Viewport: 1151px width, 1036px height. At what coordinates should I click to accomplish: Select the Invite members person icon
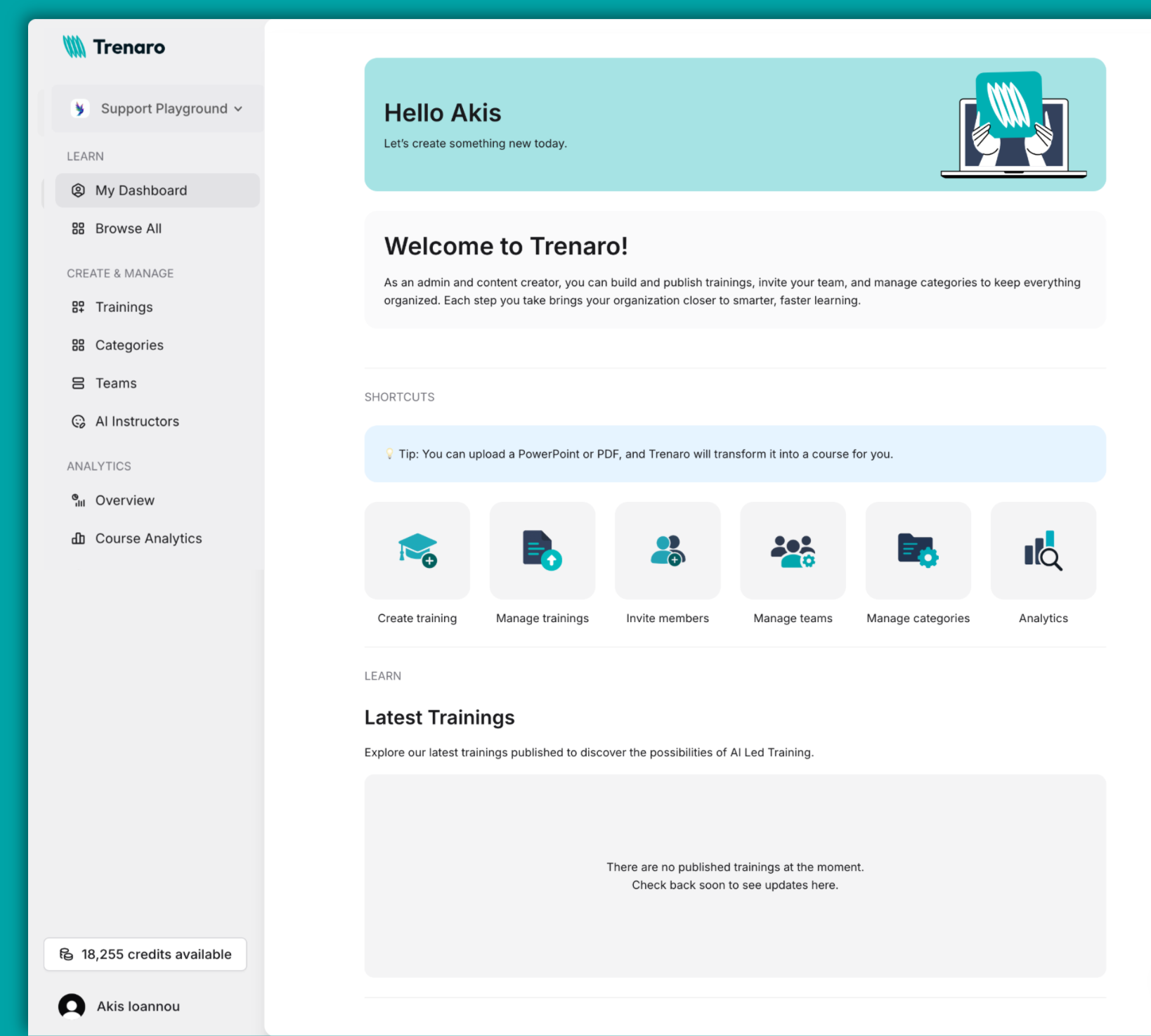tap(667, 550)
